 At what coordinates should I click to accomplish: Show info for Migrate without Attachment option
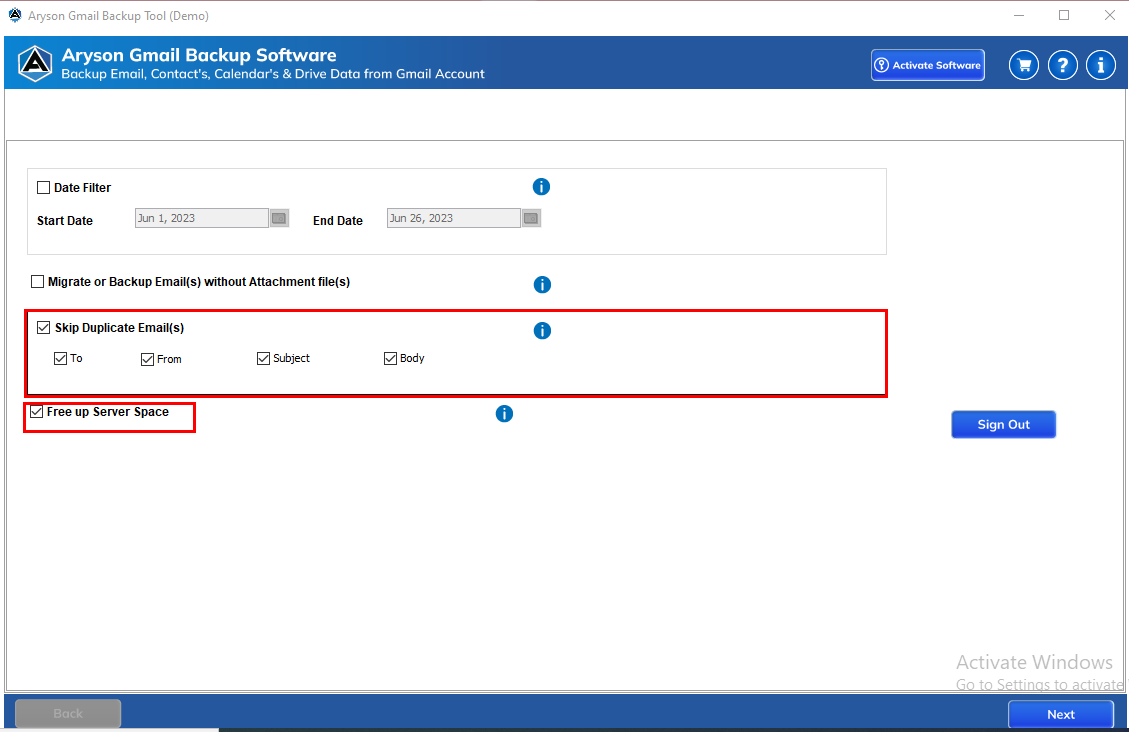[542, 284]
